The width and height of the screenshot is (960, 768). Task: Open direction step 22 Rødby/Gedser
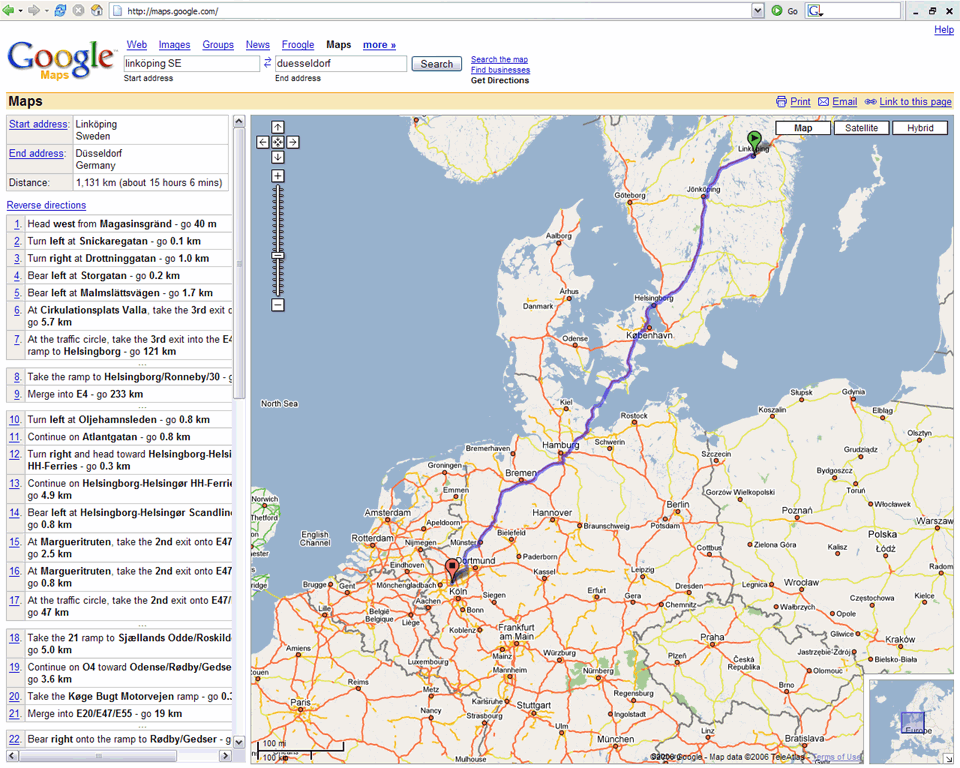click(x=15, y=739)
